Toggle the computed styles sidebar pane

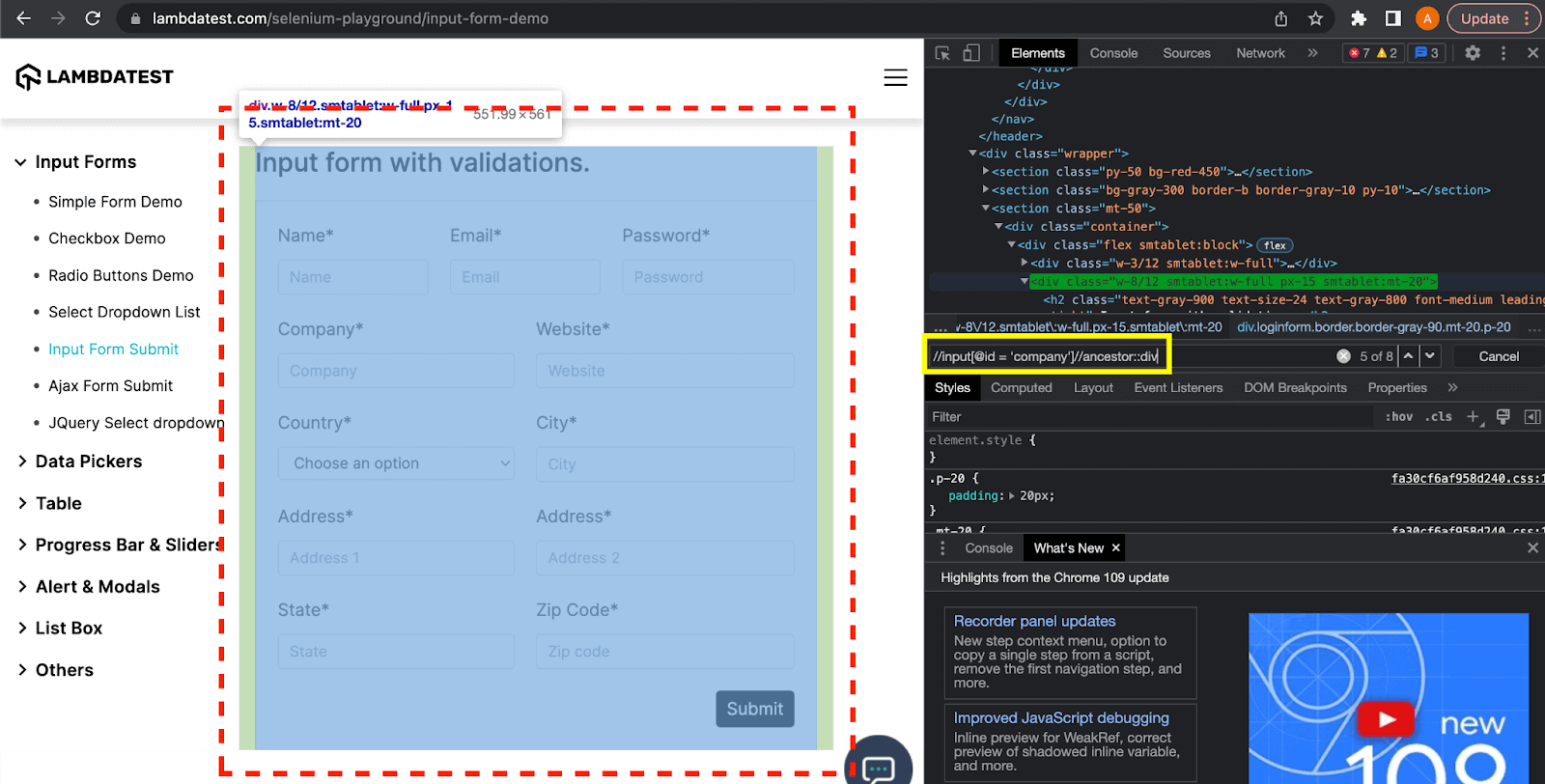(x=1531, y=416)
